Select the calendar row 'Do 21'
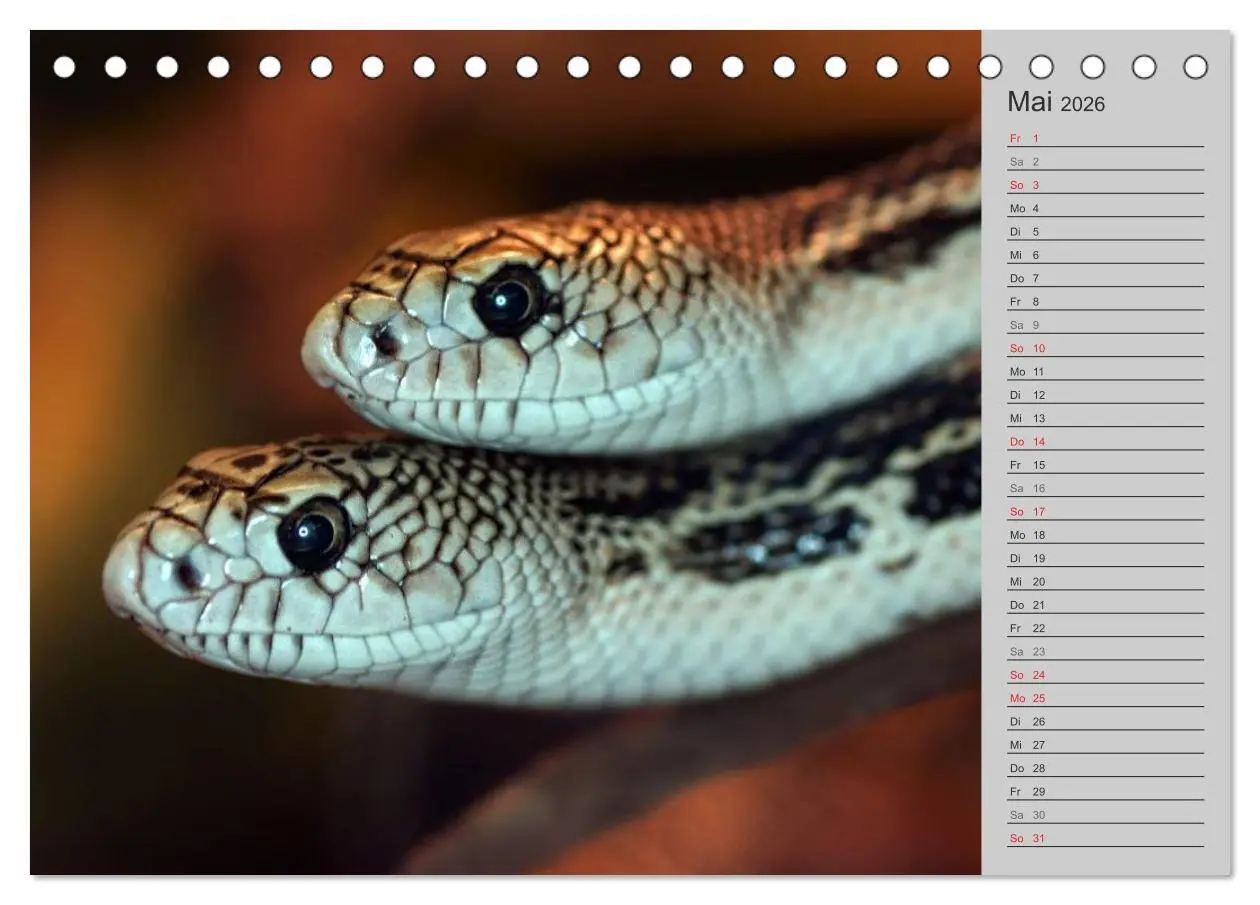This screenshot has width=1260, height=905. tap(1105, 605)
